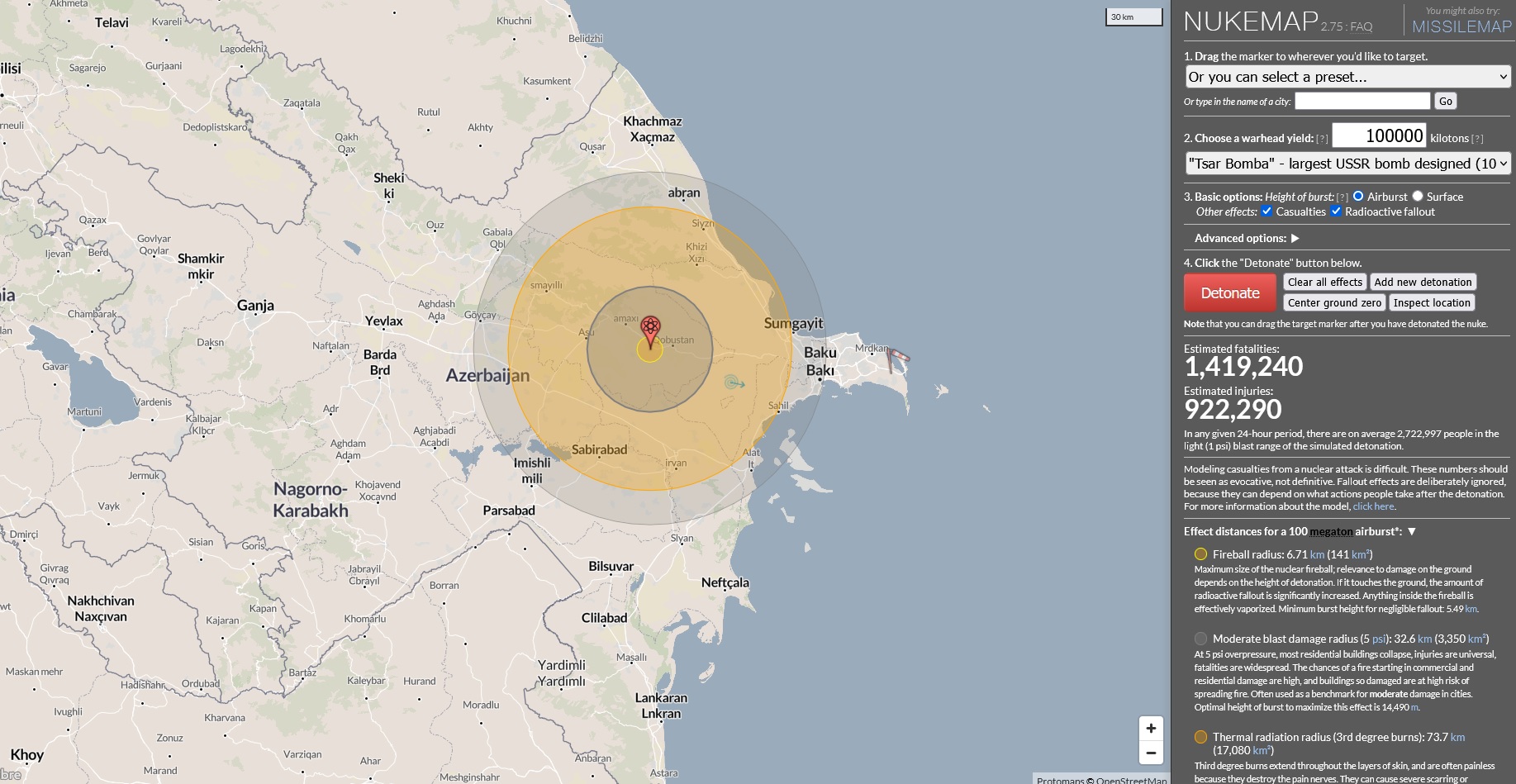Toggle the Casualties checkbox
The image size is (1516, 784).
point(1267,211)
